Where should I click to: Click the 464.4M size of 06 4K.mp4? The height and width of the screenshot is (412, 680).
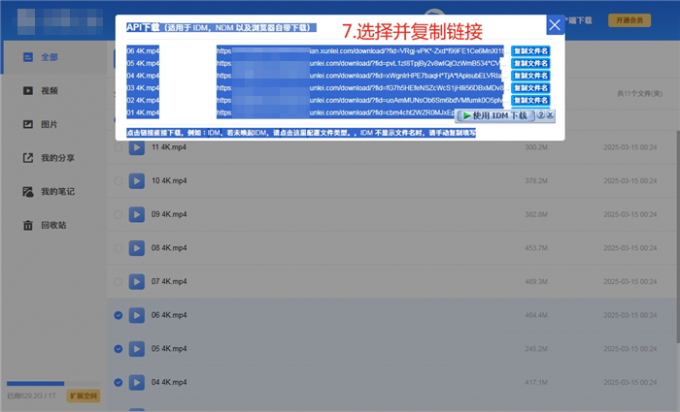coord(536,315)
